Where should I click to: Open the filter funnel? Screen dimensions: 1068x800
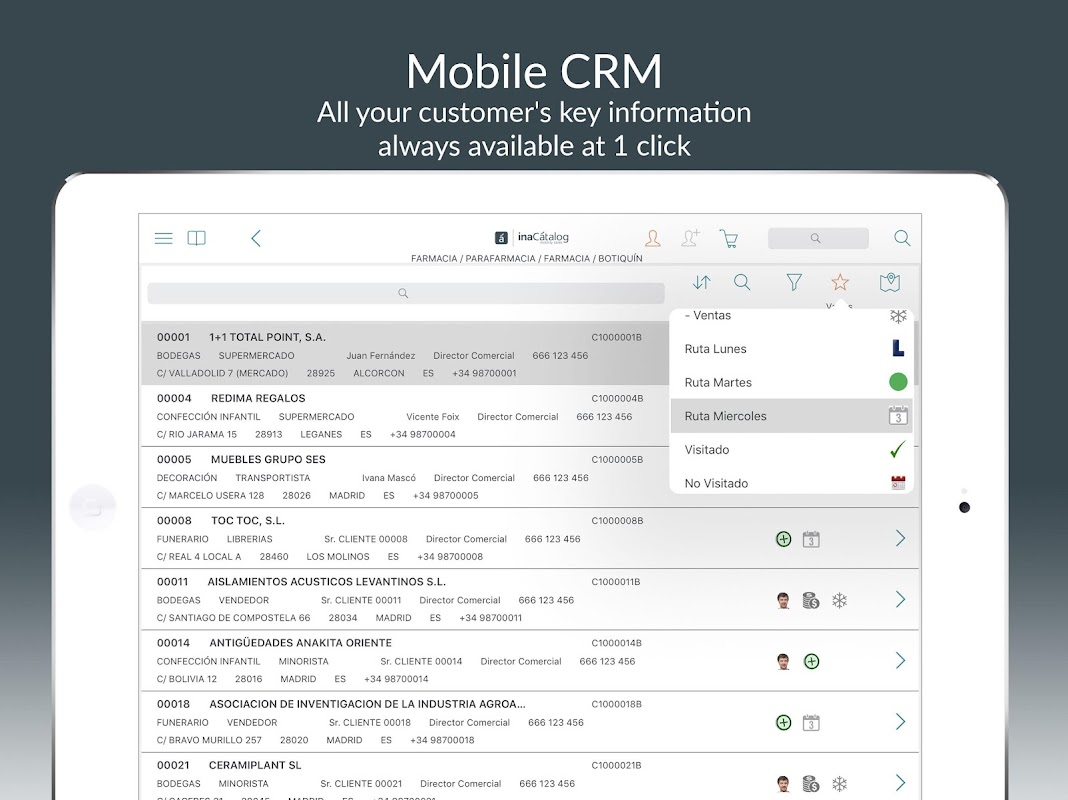[794, 282]
